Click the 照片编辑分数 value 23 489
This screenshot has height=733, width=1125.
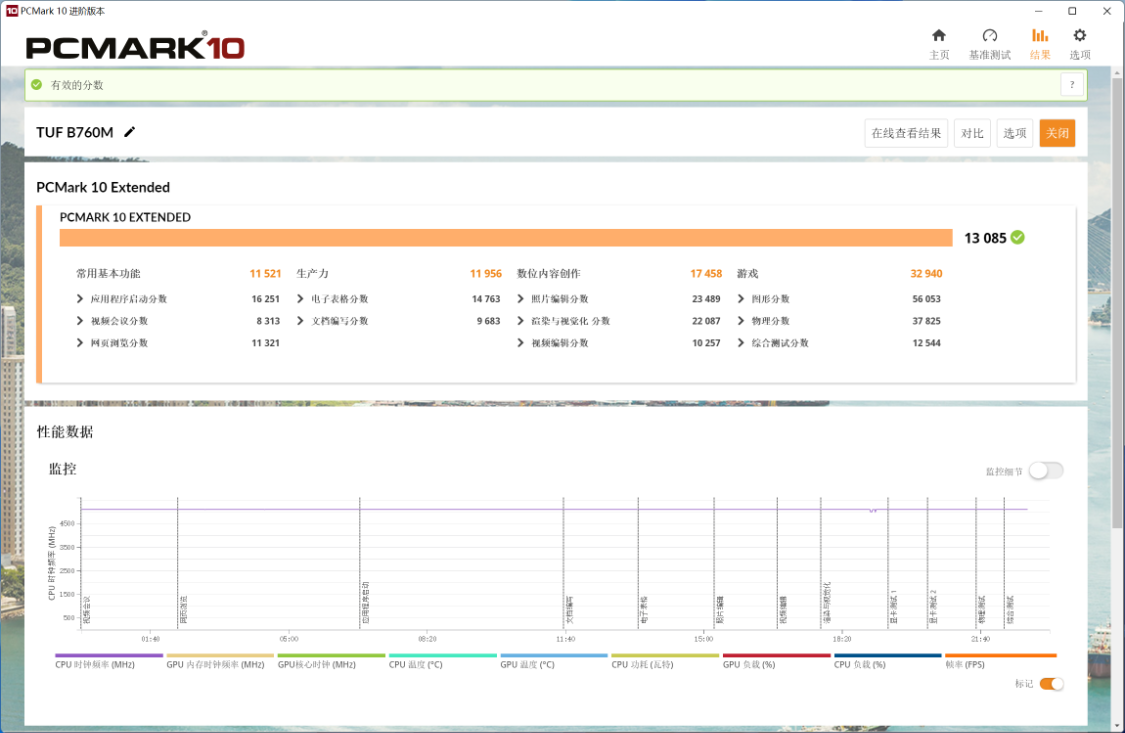[706, 298]
